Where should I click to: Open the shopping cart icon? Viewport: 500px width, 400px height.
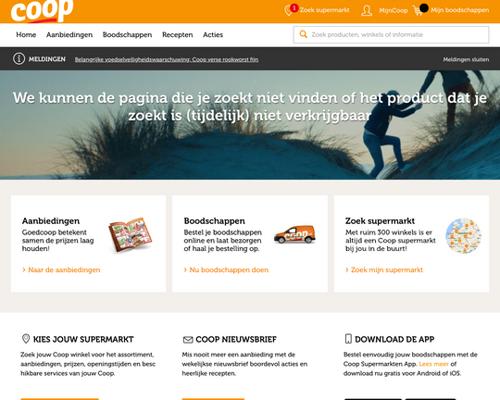418,10
